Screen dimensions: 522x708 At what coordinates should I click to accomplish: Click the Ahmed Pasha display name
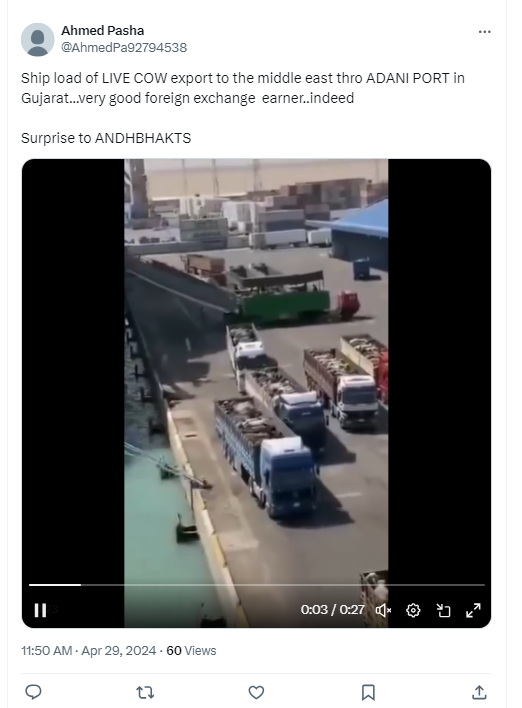(x=103, y=31)
